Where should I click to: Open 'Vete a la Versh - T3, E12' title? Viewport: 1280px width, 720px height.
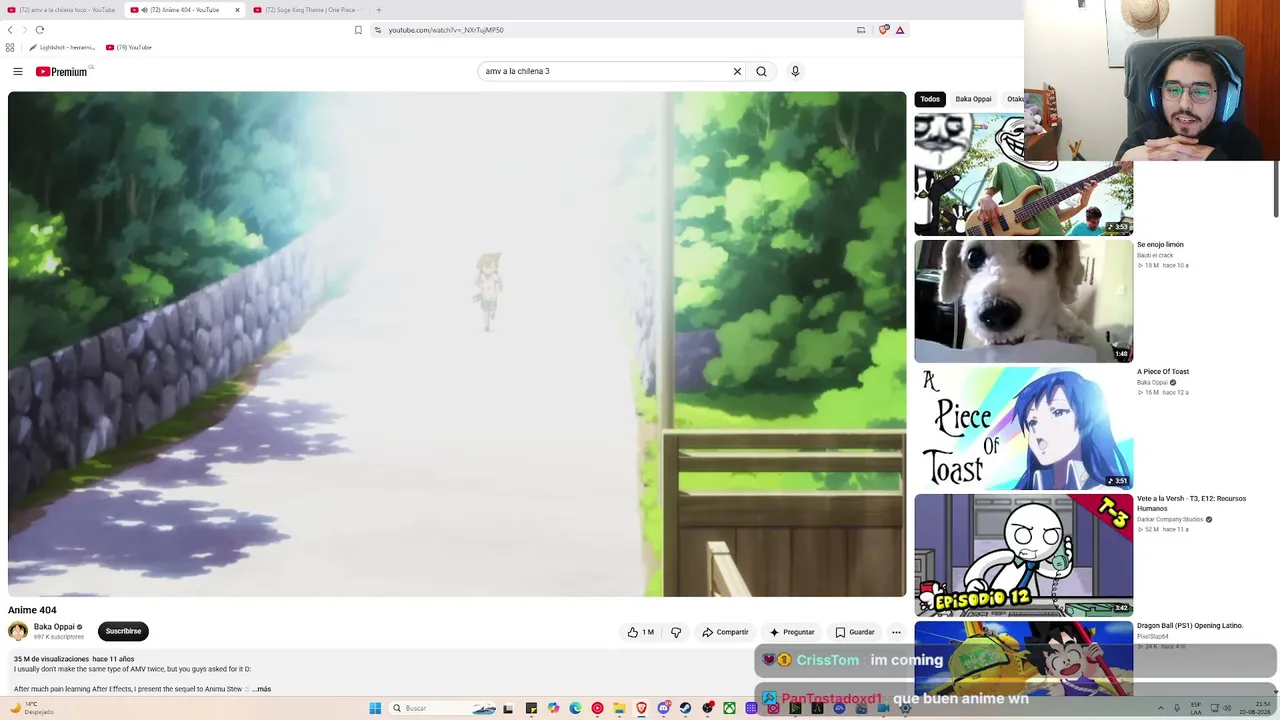pyautogui.click(x=1191, y=503)
